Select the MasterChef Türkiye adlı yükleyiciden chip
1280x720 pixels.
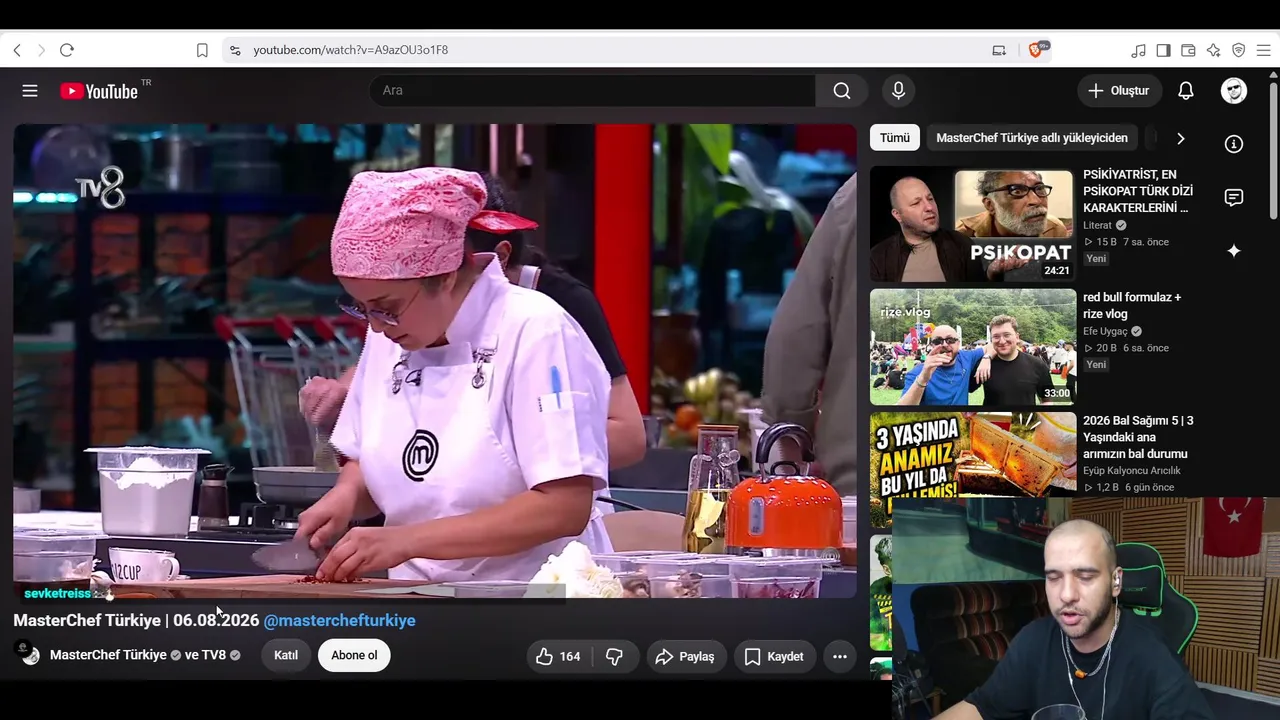pyautogui.click(x=1032, y=138)
